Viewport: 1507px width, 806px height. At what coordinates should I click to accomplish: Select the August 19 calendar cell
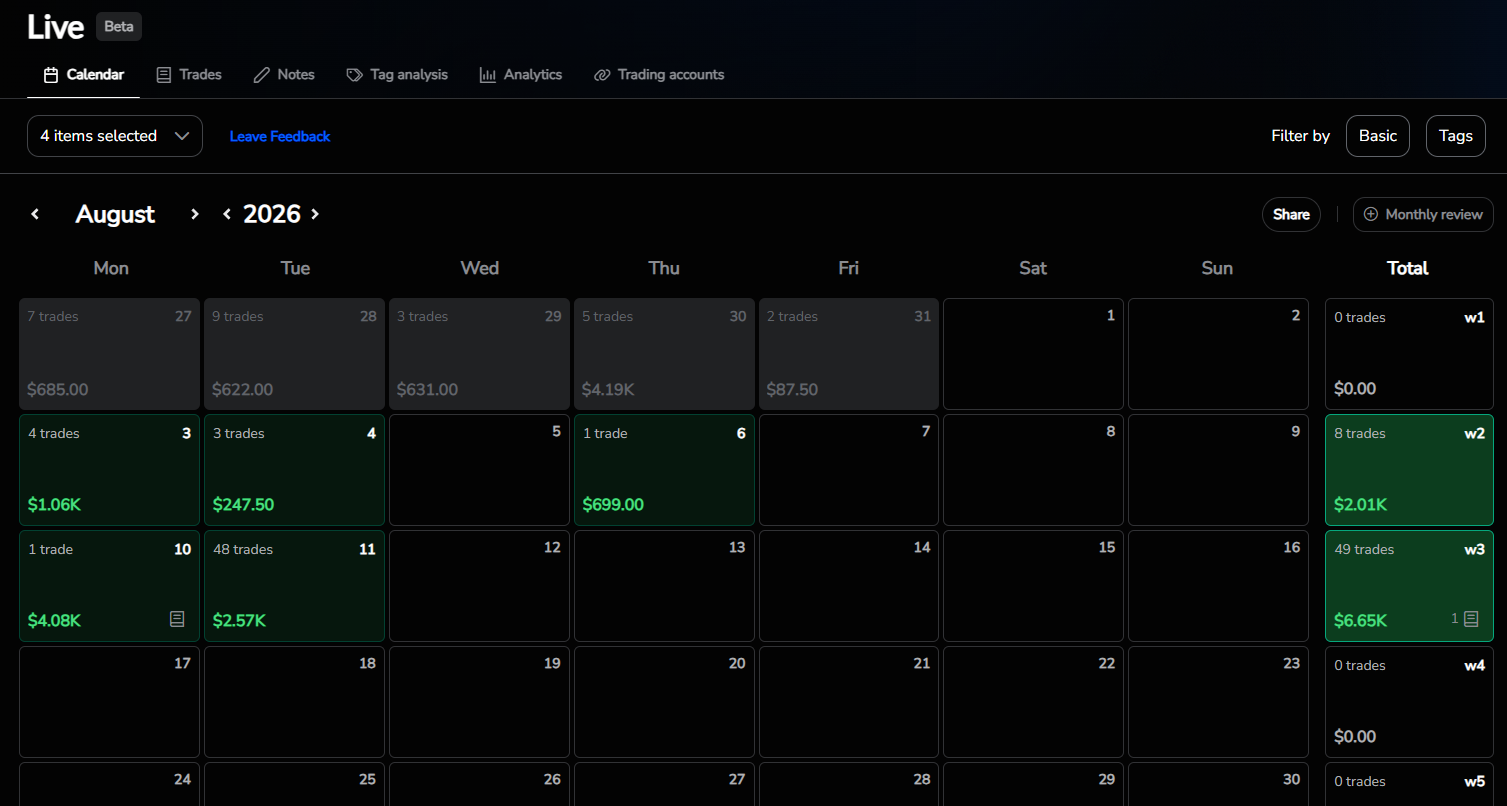479,702
